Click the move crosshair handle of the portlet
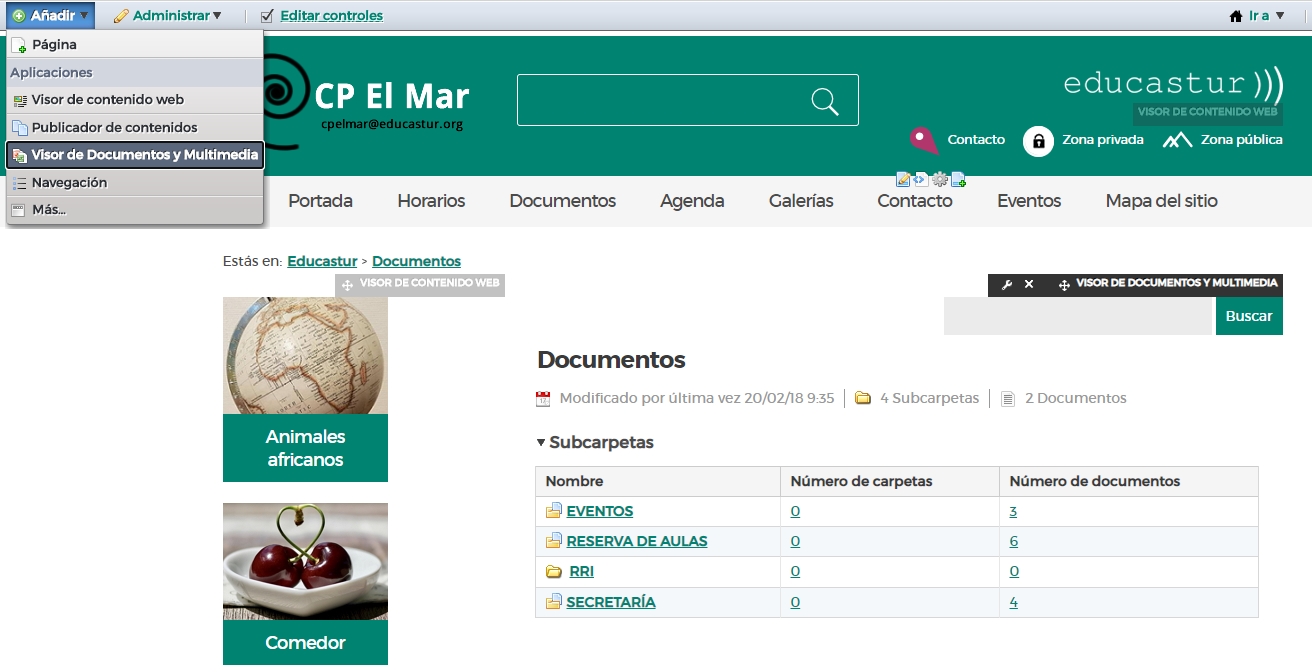The image size is (1312, 672). tap(1064, 285)
